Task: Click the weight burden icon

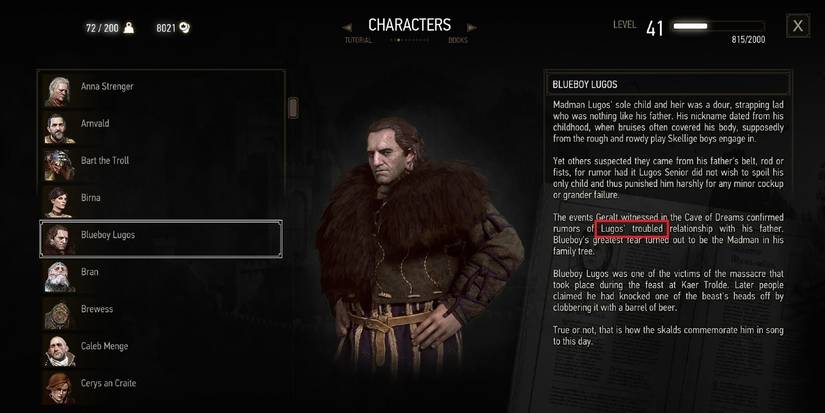Action: [x=128, y=28]
